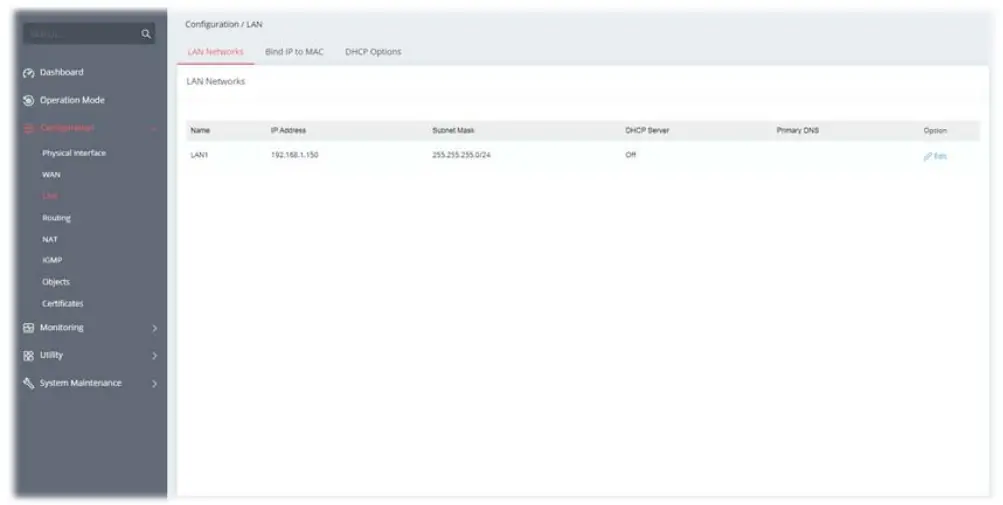Click the Option column header
The height and width of the screenshot is (505, 1003).
pyautogui.click(x=935, y=131)
